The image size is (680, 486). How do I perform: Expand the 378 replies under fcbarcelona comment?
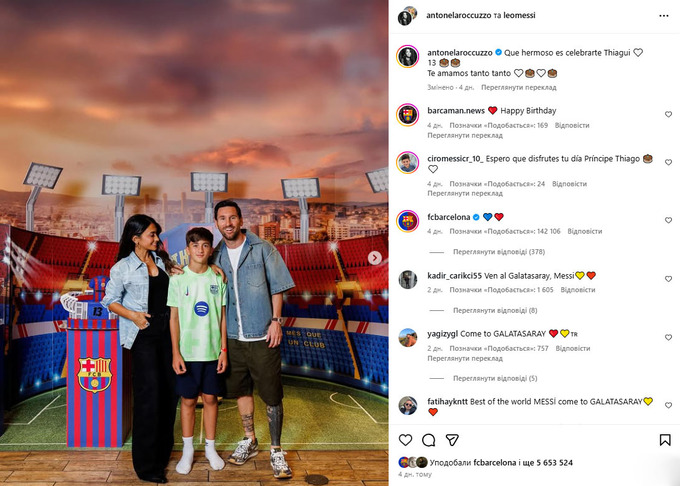tap(499, 252)
